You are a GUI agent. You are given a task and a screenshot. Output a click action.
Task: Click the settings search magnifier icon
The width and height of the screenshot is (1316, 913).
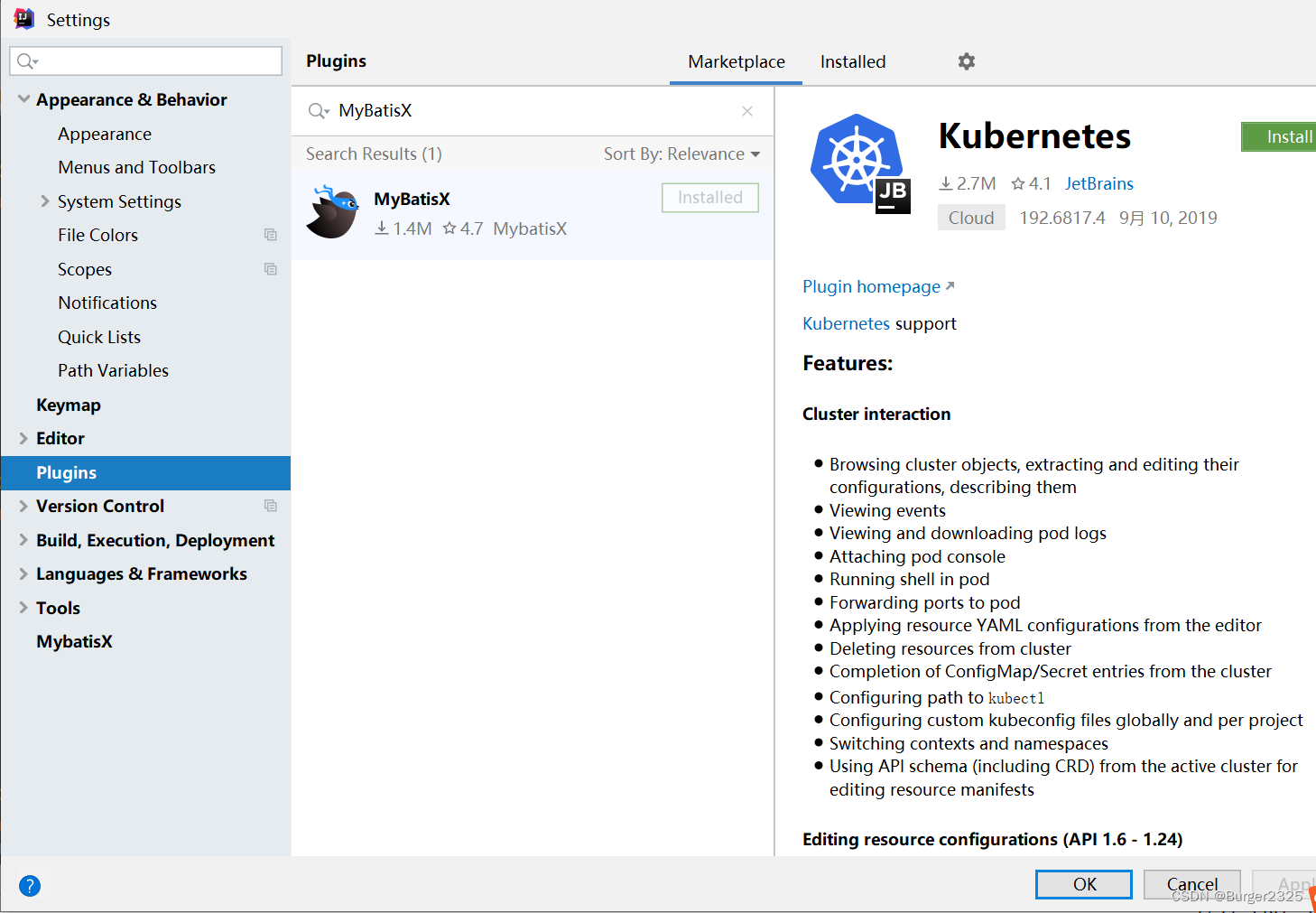click(x=27, y=61)
